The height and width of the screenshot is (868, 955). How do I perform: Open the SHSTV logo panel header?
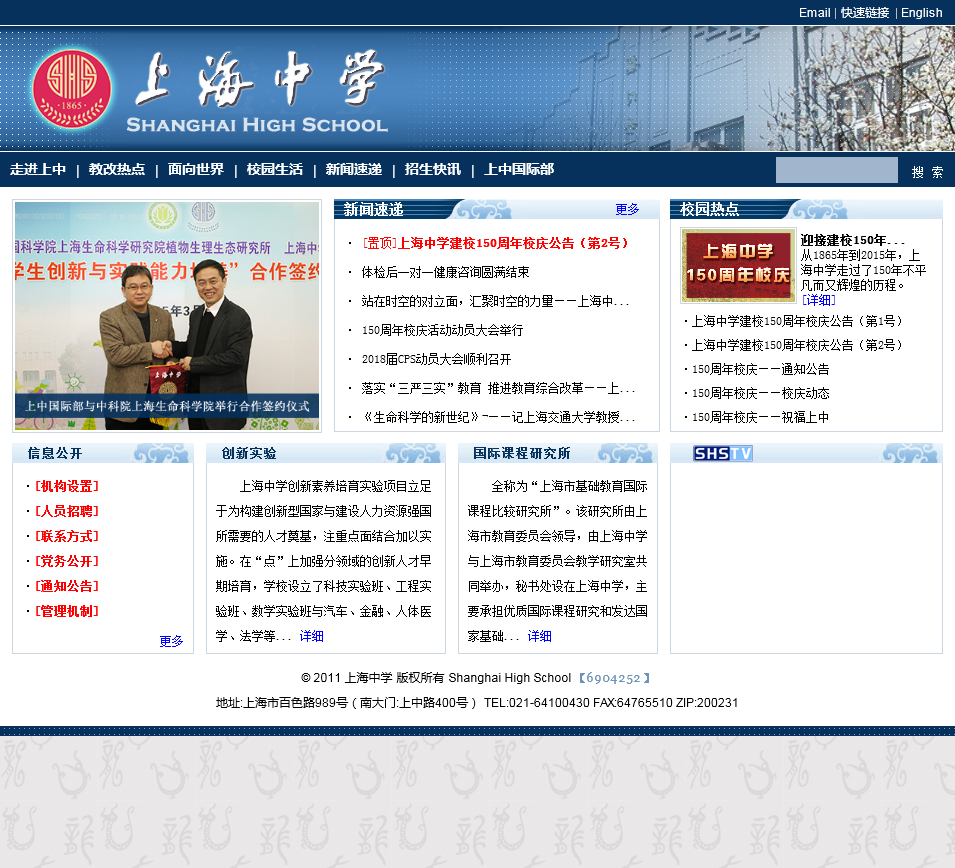click(722, 453)
